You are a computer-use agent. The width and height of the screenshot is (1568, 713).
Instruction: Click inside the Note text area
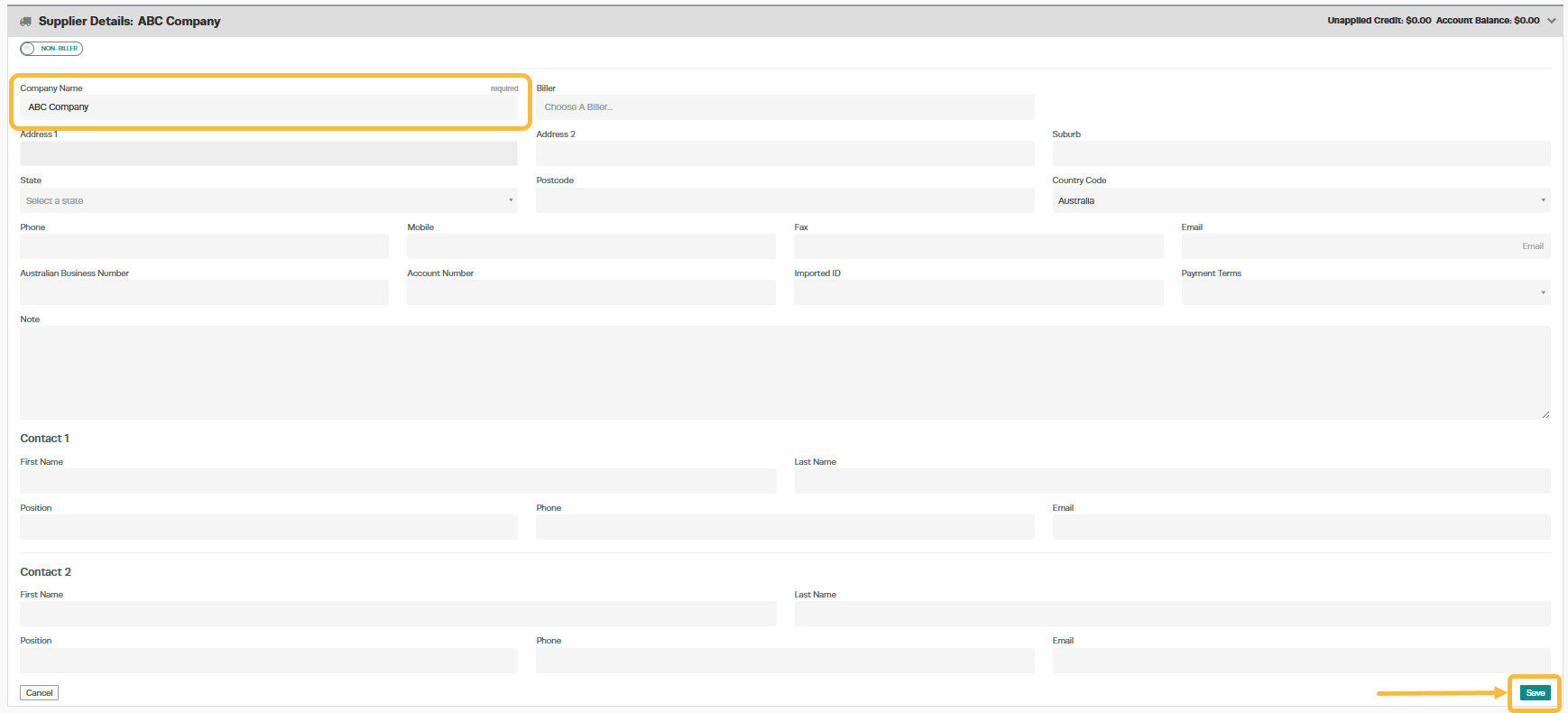coord(785,373)
